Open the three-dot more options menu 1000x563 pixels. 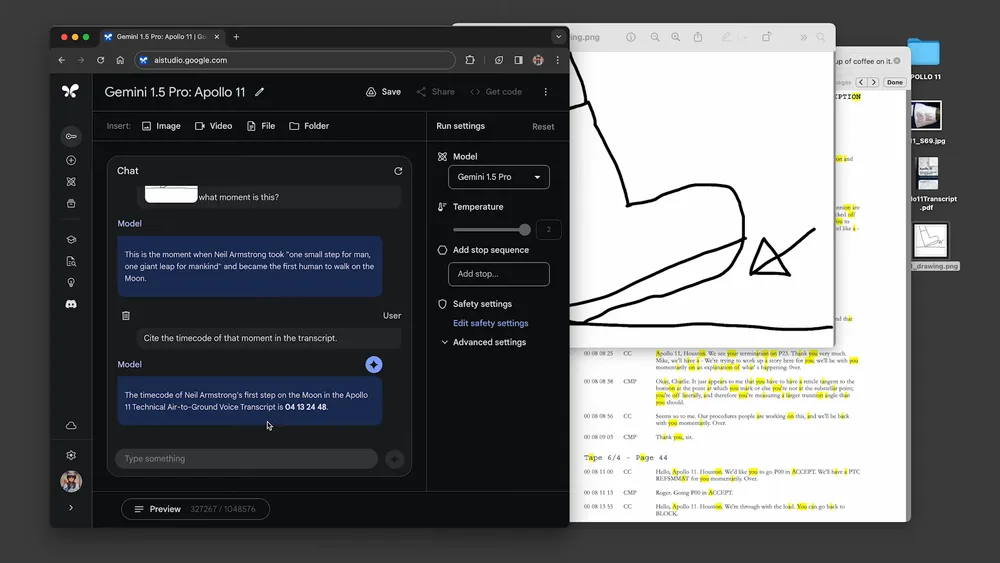[545, 92]
